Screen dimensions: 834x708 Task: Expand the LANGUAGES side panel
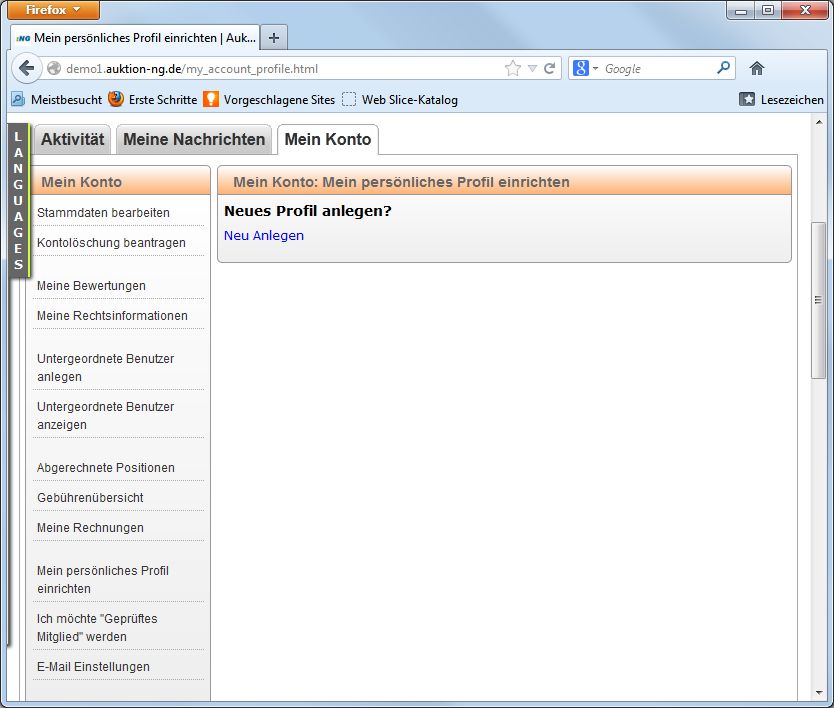click(x=19, y=201)
